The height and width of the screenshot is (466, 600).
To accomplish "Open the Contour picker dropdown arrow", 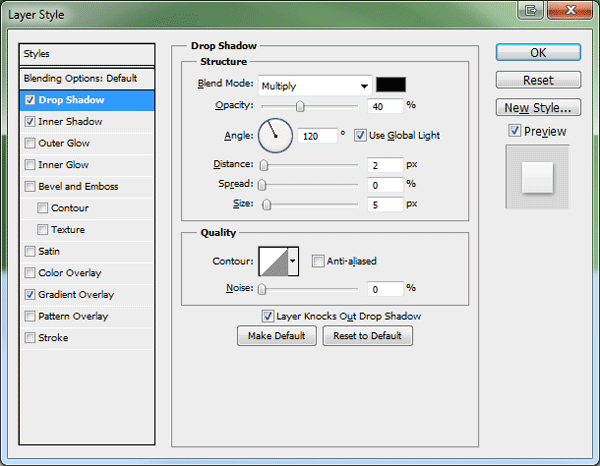I will pos(293,261).
